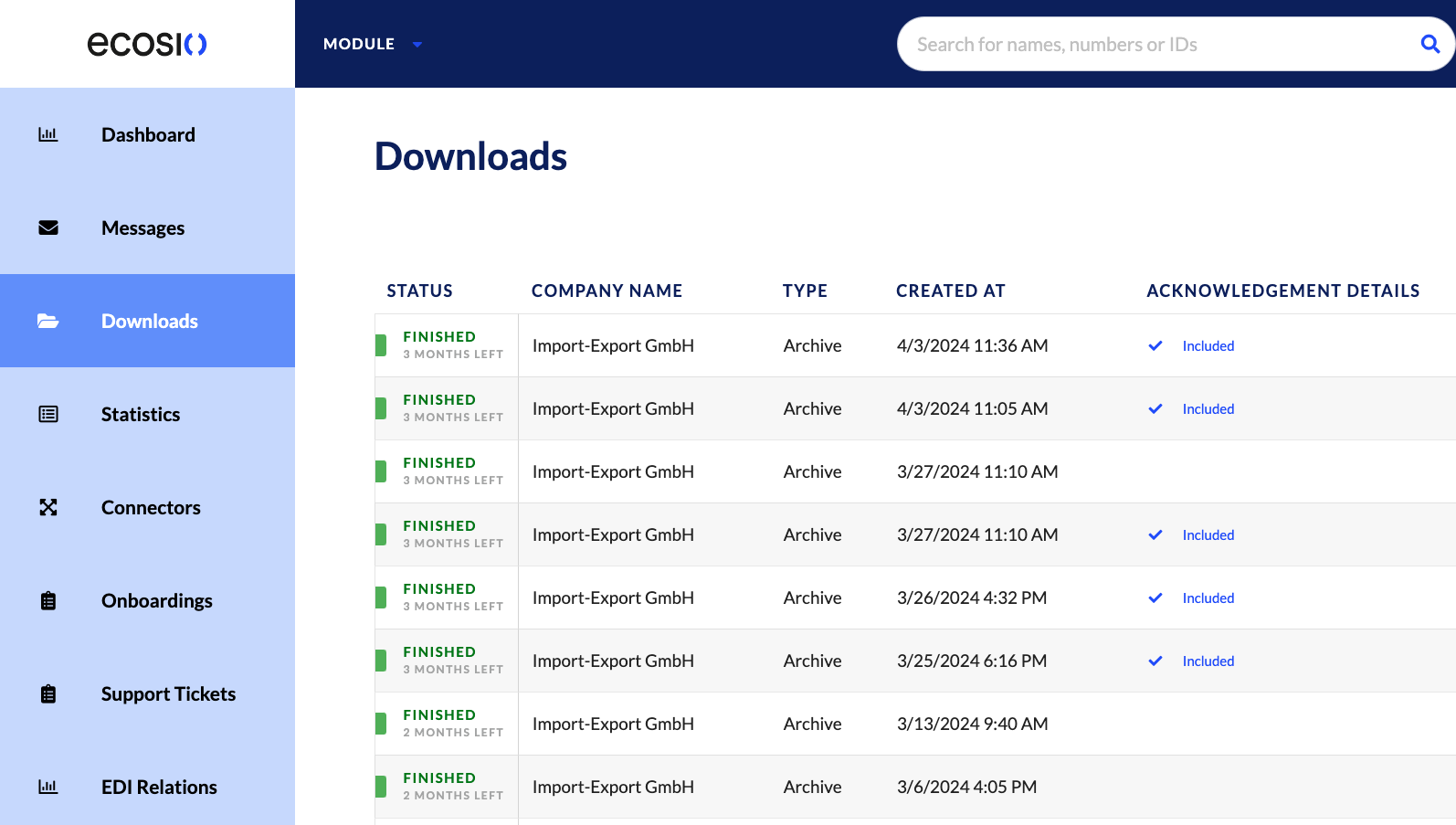This screenshot has height=825, width=1456.
Task: Click the 3/25/2024 6:16 PM timestamp
Action: [972, 661]
